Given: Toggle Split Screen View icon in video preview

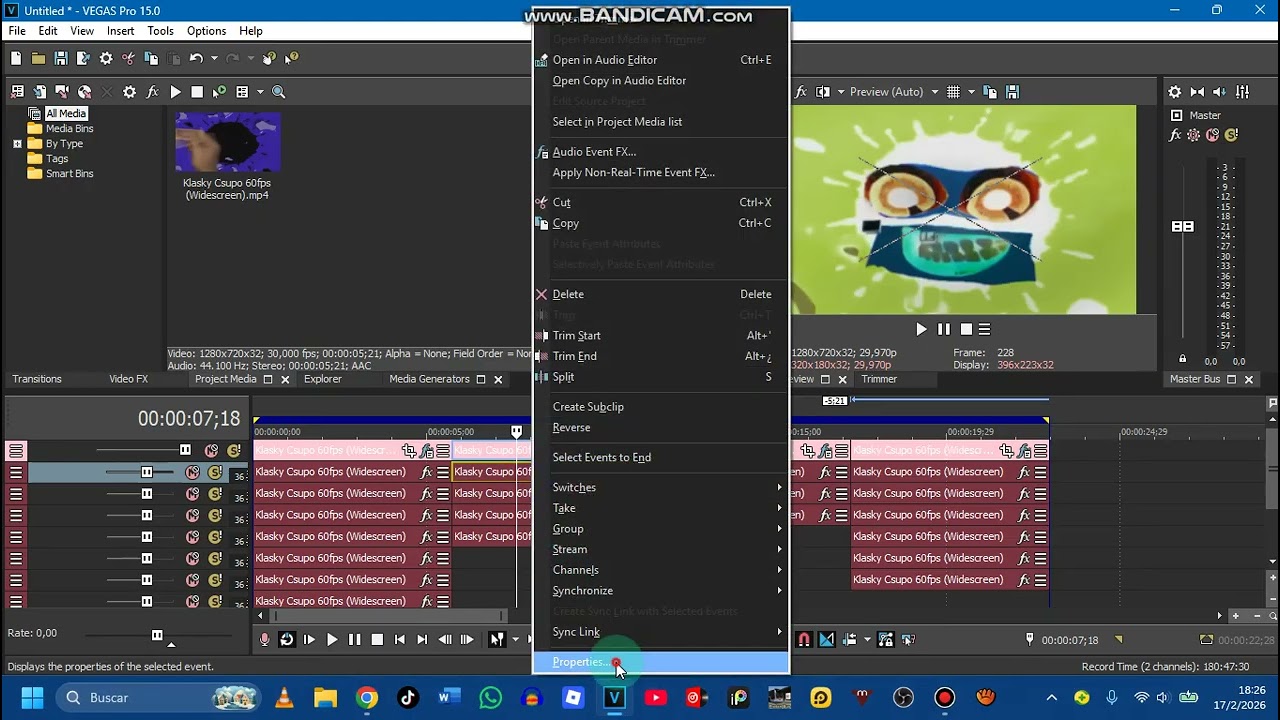Looking at the screenshot, I should pos(823,92).
